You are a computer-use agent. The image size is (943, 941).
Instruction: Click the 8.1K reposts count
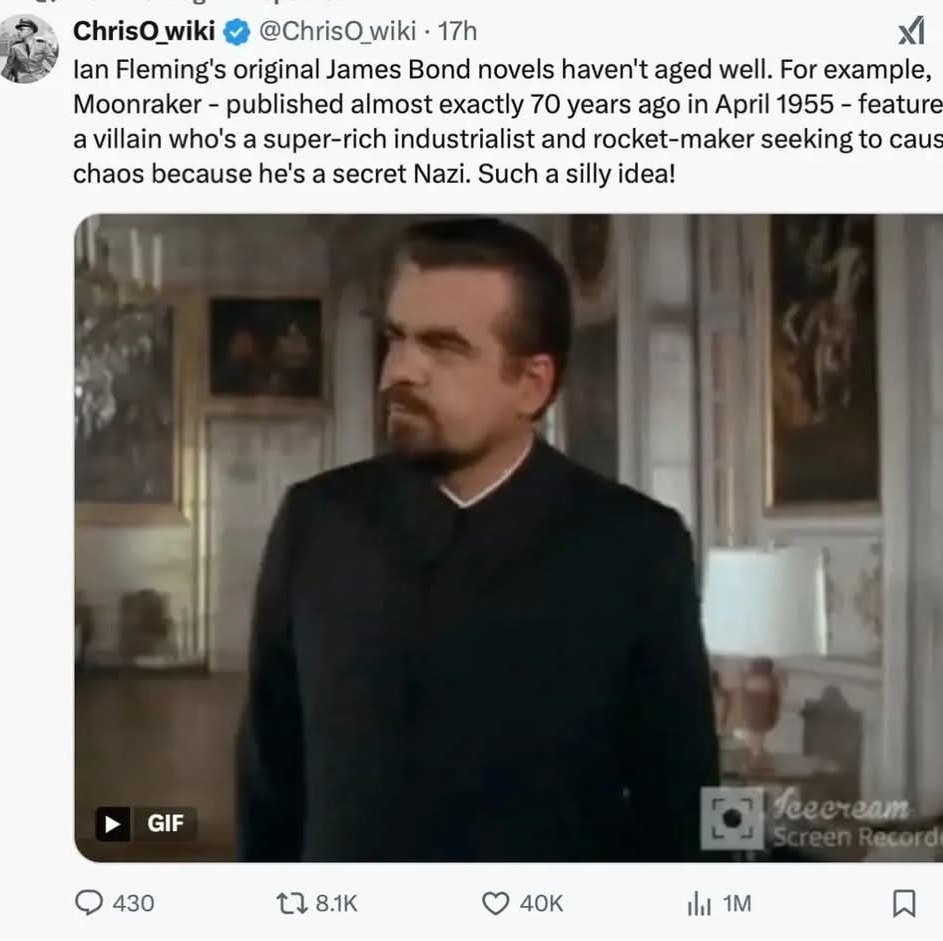[336, 904]
